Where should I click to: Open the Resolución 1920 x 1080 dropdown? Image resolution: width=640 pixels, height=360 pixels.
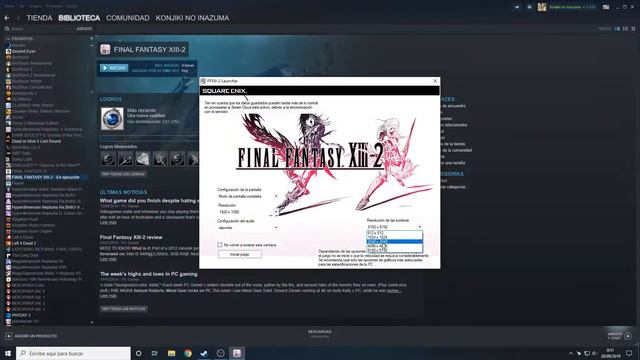pos(248,212)
